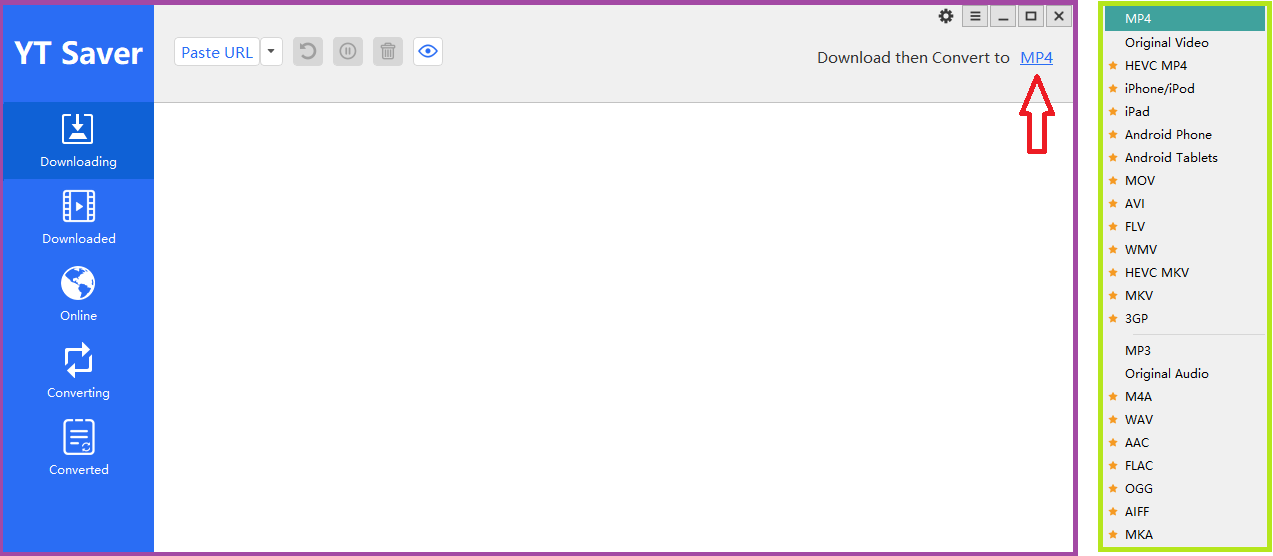Click the trash delete icon
This screenshot has width=1273, height=556.
coord(388,52)
